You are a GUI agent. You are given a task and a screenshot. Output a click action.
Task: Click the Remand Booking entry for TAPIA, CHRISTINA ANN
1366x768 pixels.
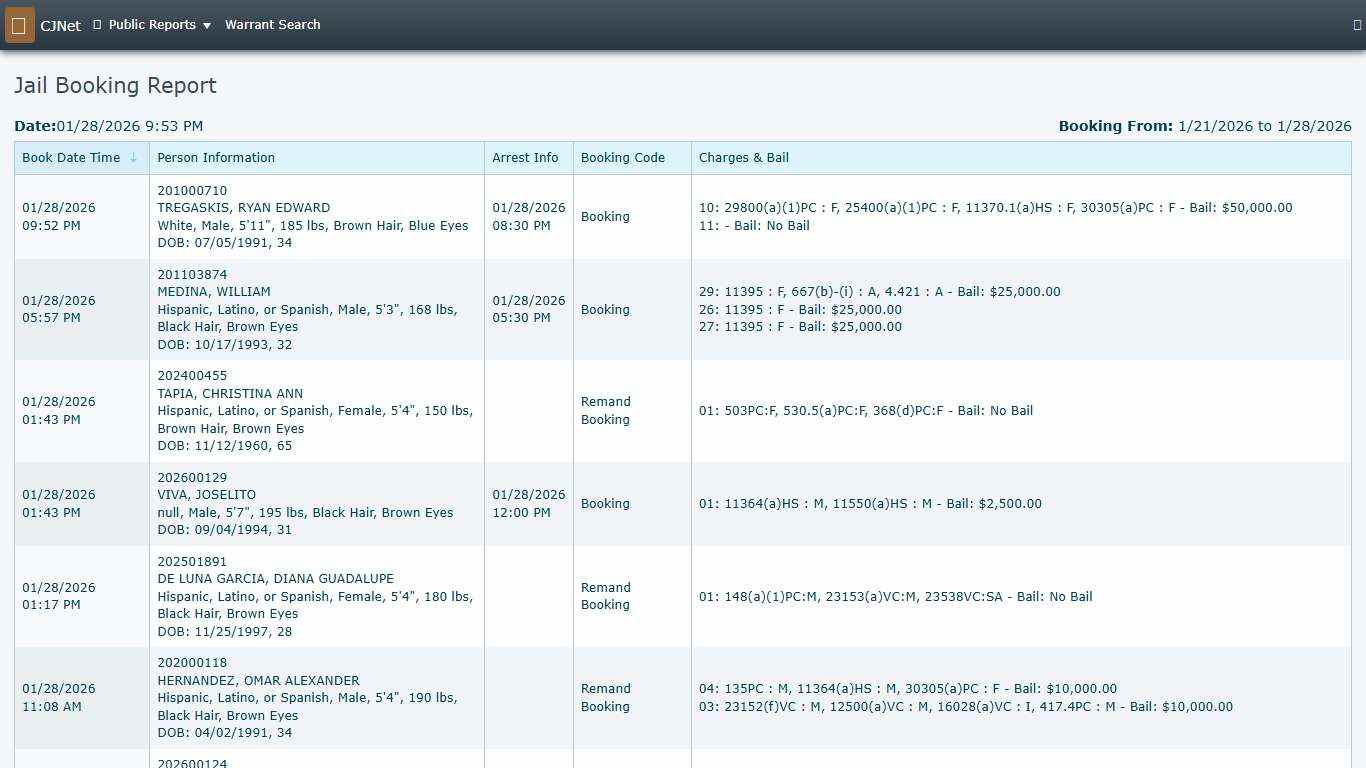pos(606,410)
